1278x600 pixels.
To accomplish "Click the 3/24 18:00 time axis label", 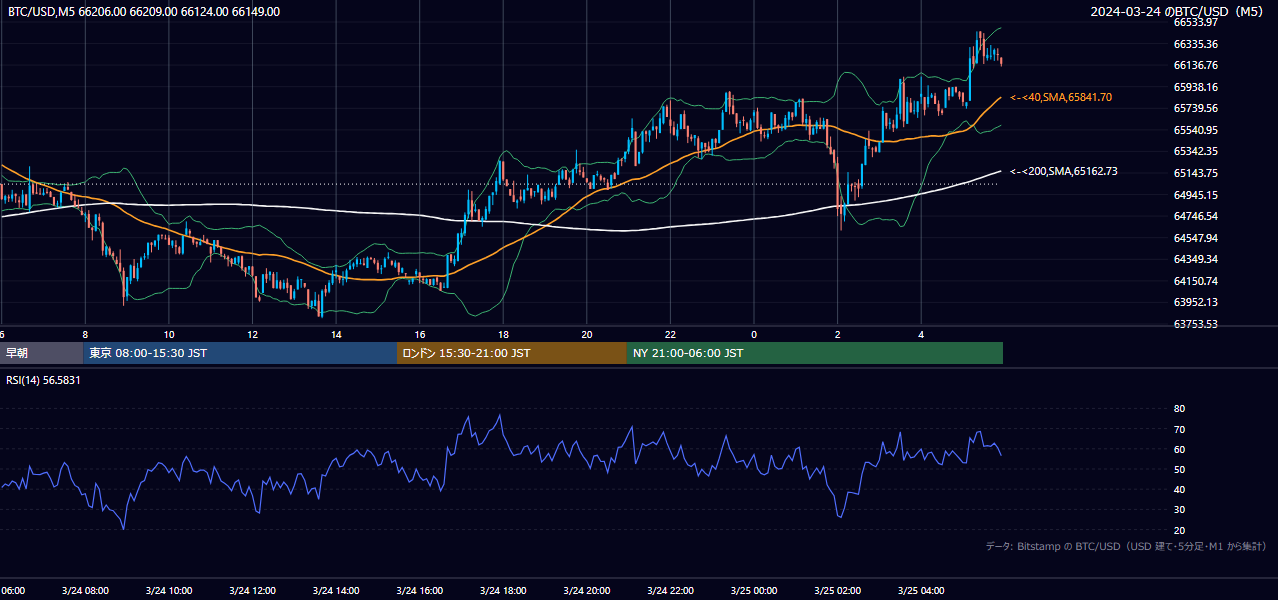I will (x=502, y=591).
